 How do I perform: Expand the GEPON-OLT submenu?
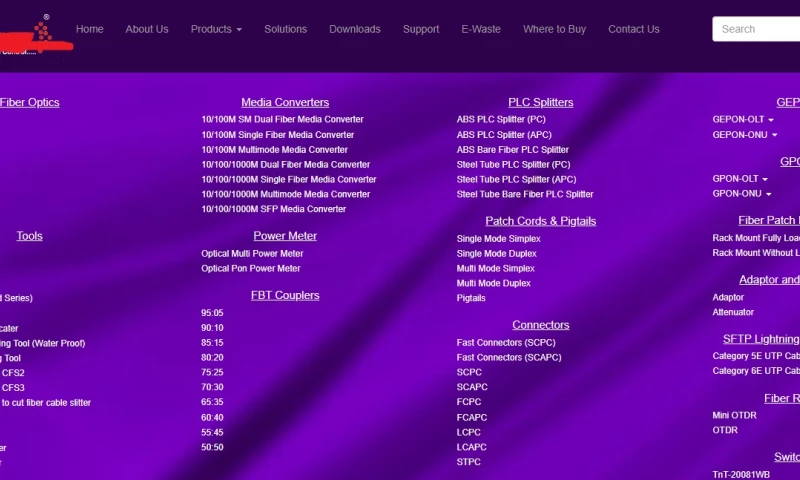click(742, 119)
